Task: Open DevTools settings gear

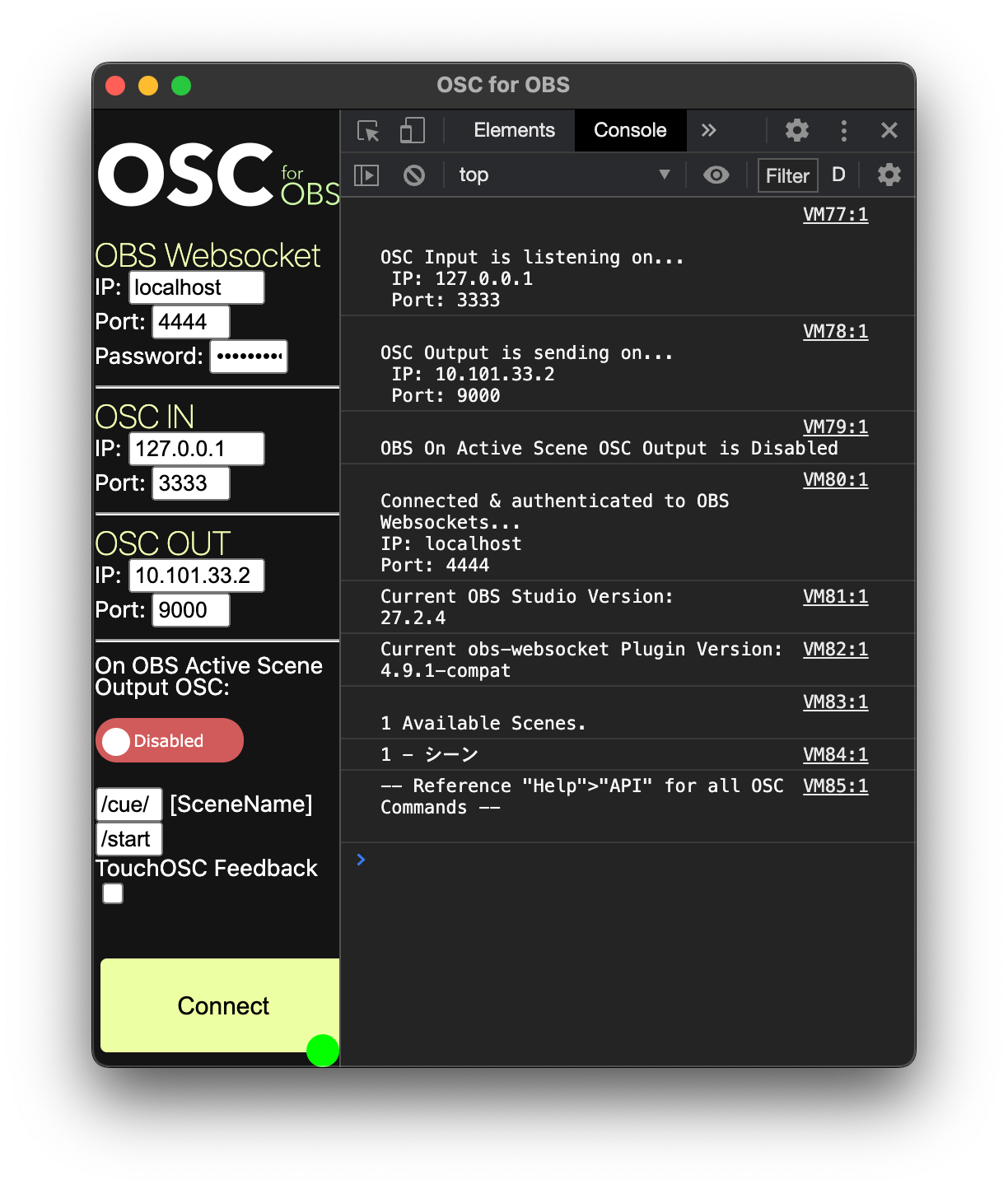Action: point(796,130)
